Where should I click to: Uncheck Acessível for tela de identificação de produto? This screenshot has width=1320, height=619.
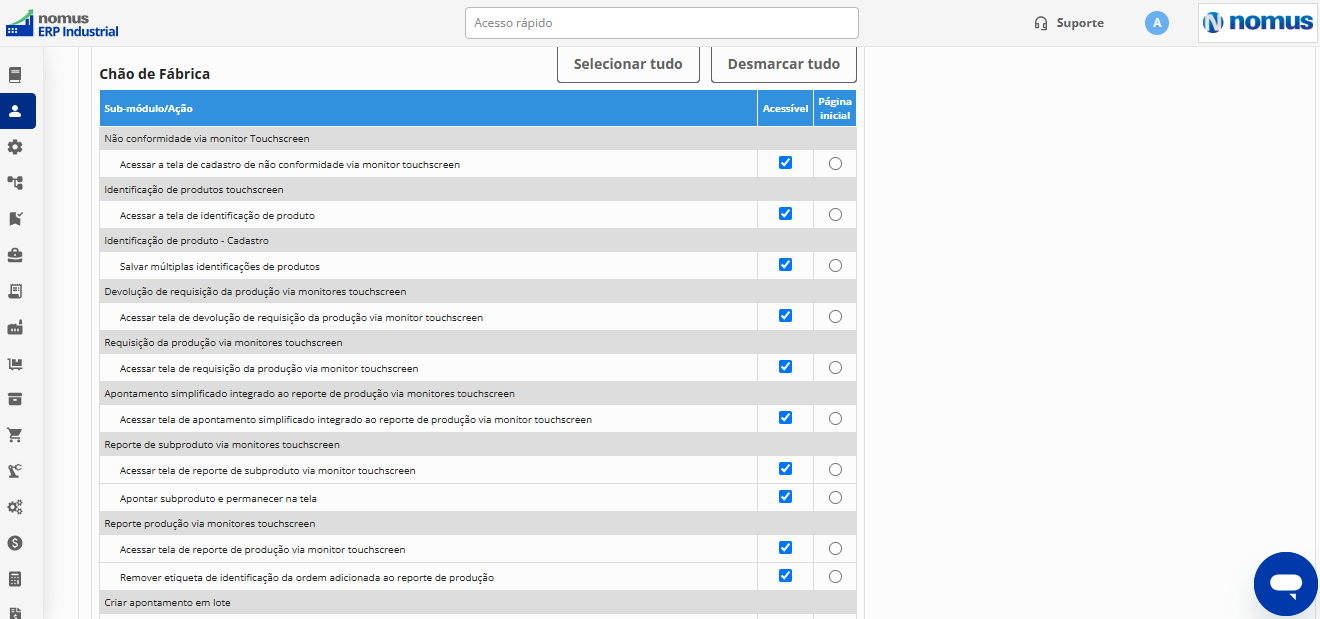[785, 214]
